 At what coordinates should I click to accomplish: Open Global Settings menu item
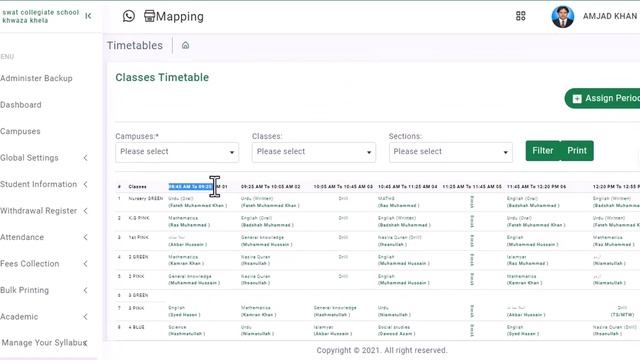tap(29, 158)
